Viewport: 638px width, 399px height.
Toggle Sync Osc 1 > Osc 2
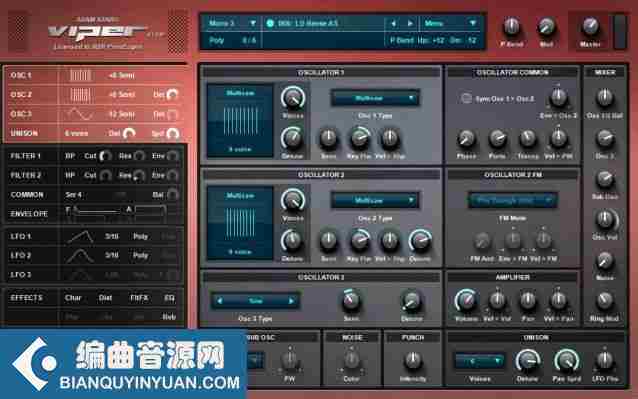(466, 98)
